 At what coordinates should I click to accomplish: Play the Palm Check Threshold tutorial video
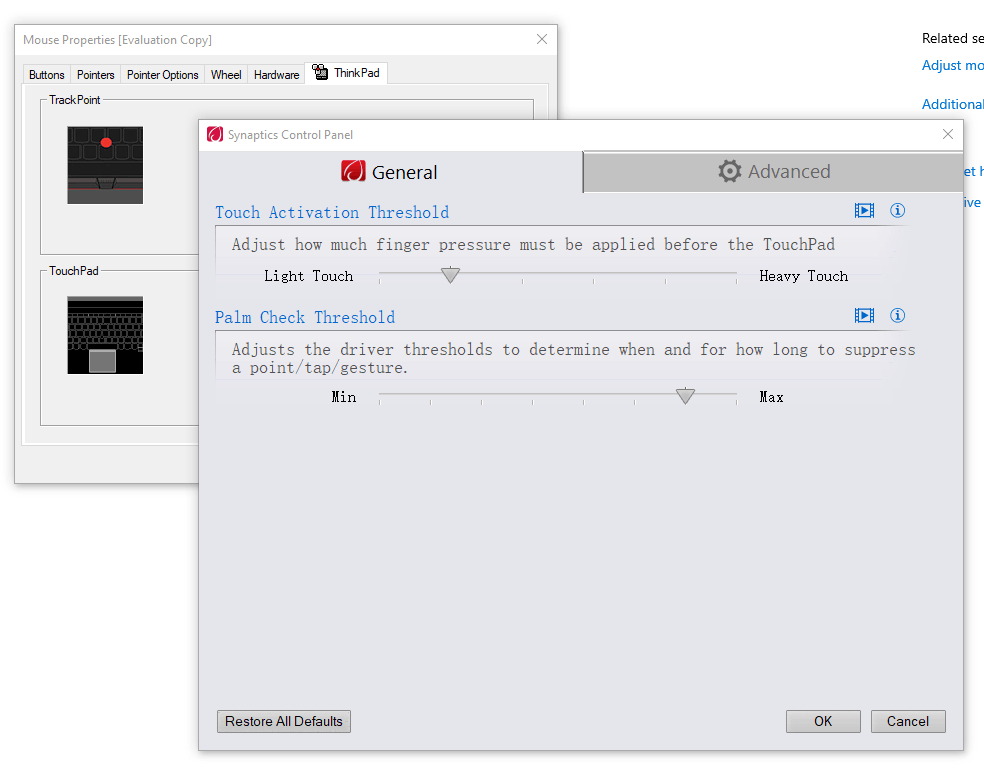(864, 315)
